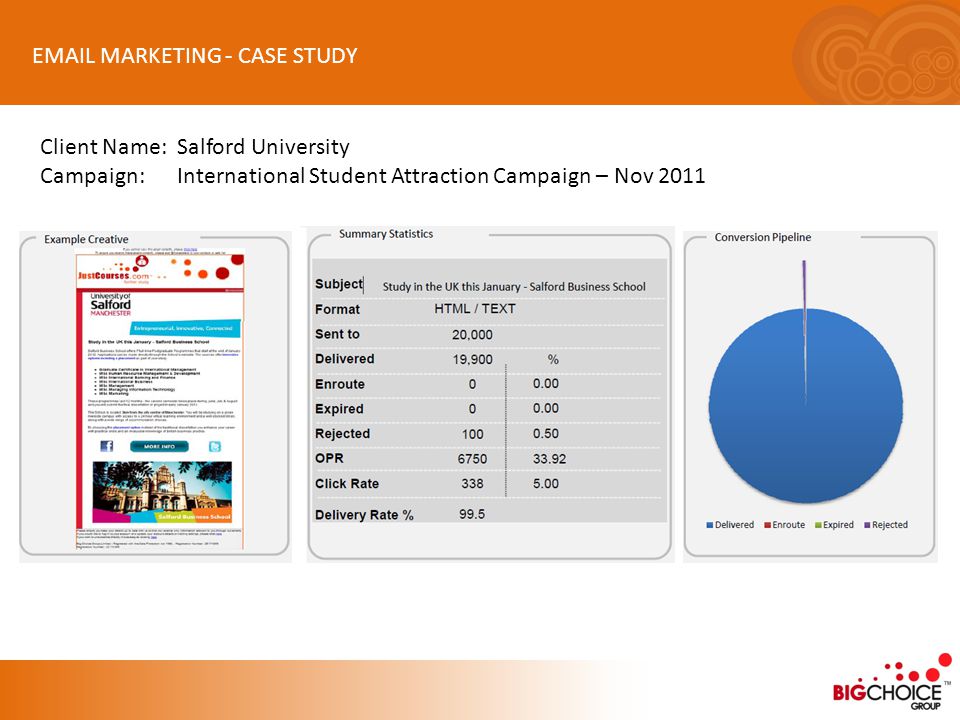Click the Rejected count 100
Viewport: 960px width, 720px height.
coord(472,434)
